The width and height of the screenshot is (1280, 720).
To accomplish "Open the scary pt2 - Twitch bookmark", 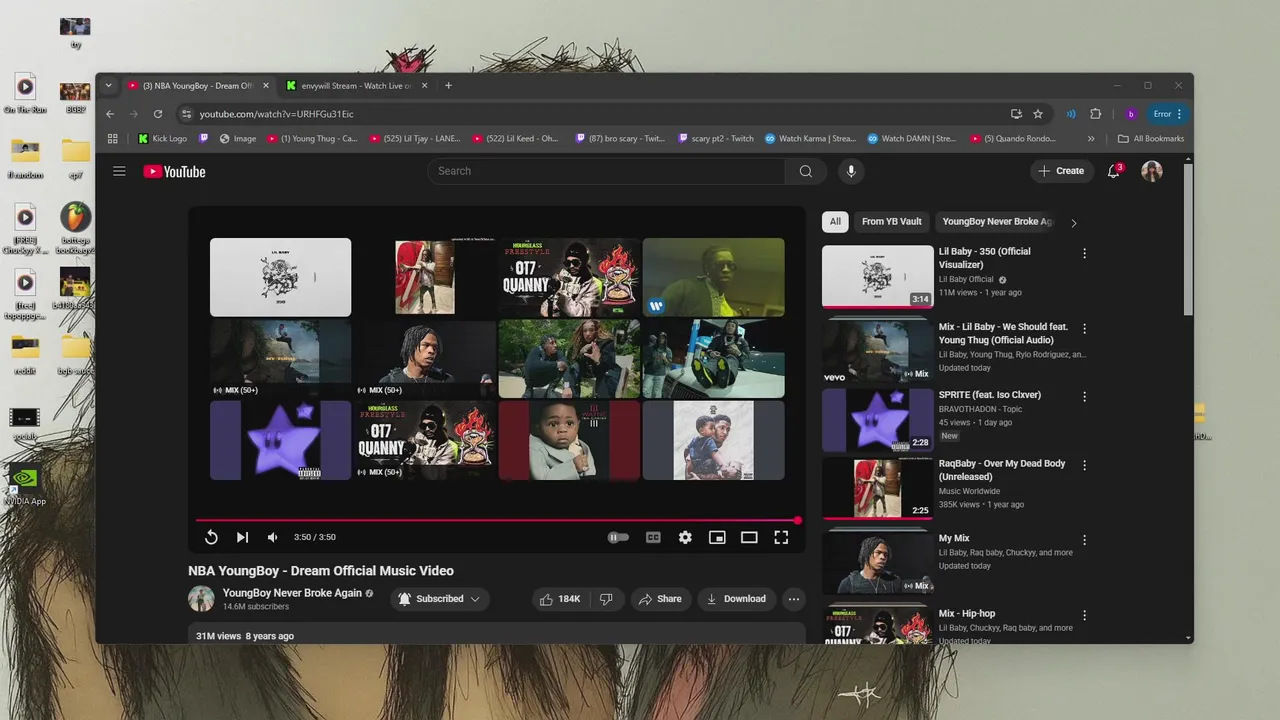I will click(x=715, y=139).
